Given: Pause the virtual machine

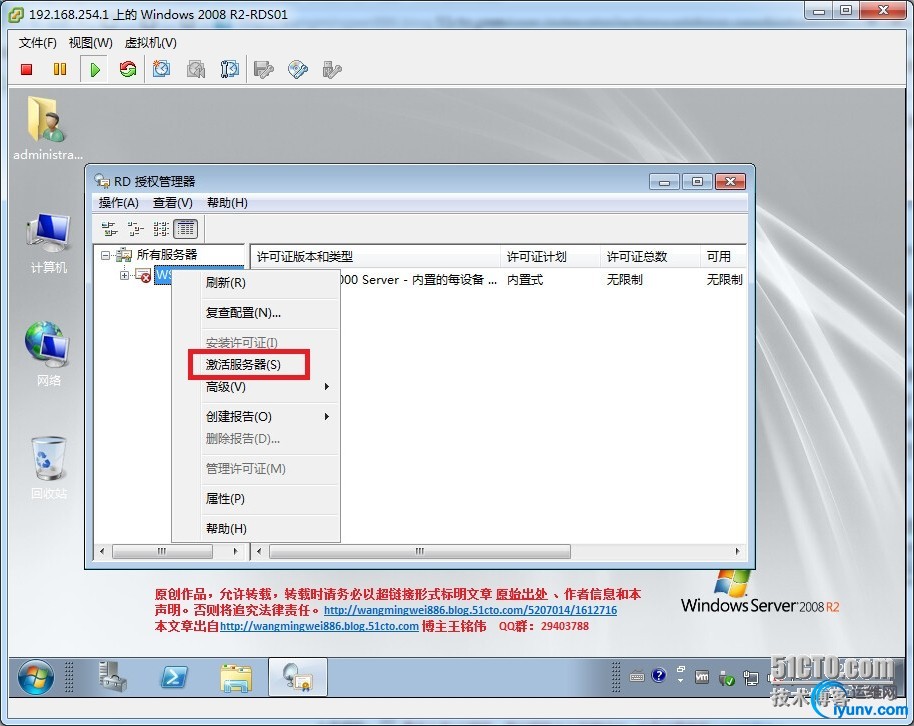Looking at the screenshot, I should tap(59, 69).
